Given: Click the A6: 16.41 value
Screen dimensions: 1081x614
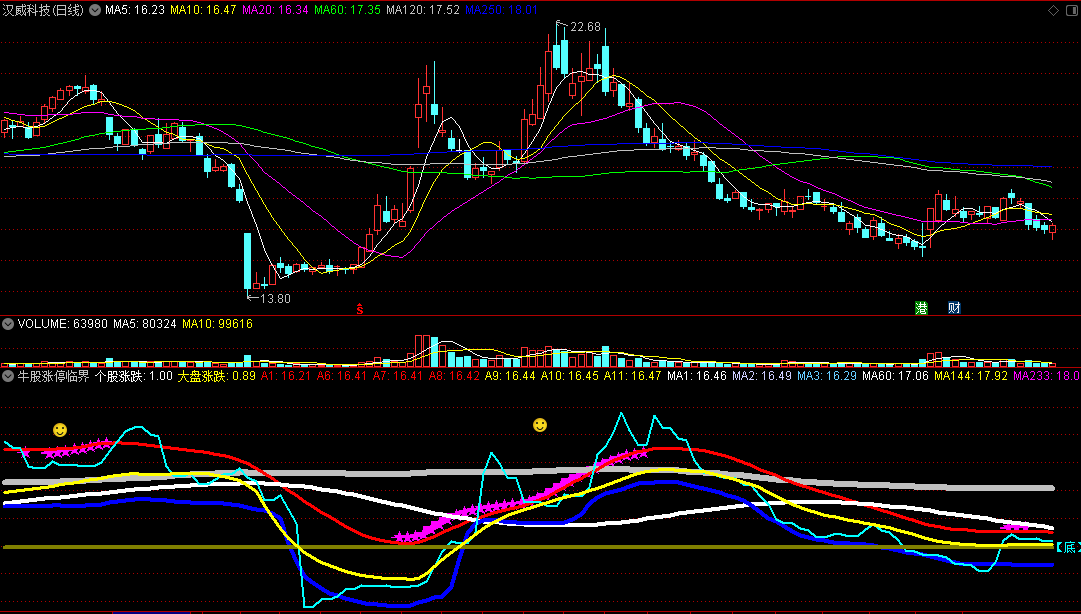Looking at the screenshot, I should pos(342,376).
